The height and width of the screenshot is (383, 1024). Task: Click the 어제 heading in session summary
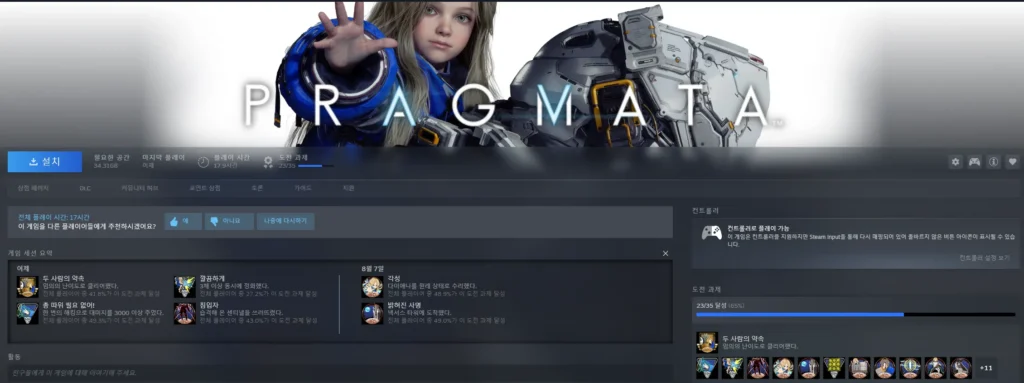23,269
